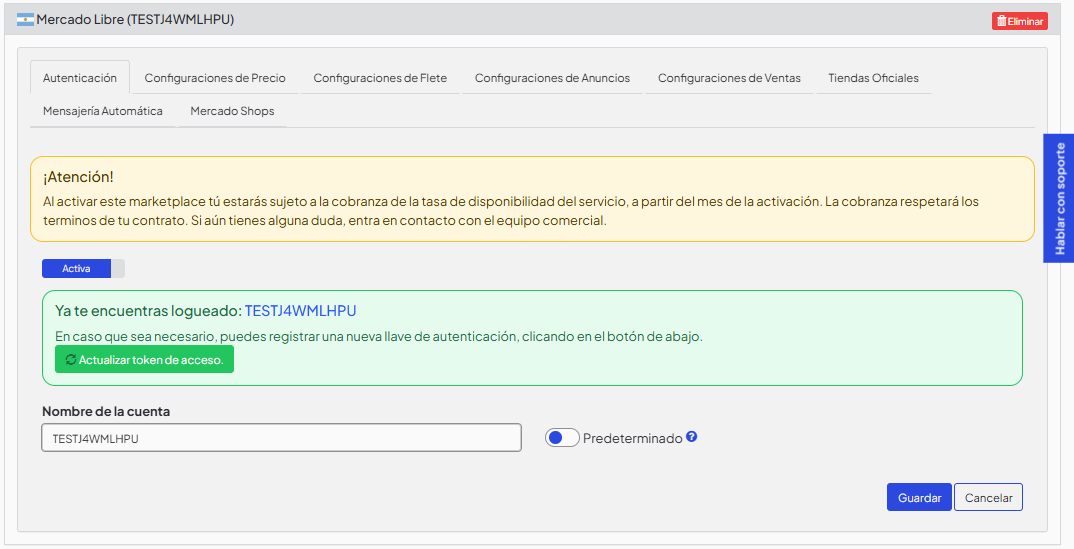Toggle the Activa marketplace switch
The height and width of the screenshot is (549, 1074).
tap(84, 268)
